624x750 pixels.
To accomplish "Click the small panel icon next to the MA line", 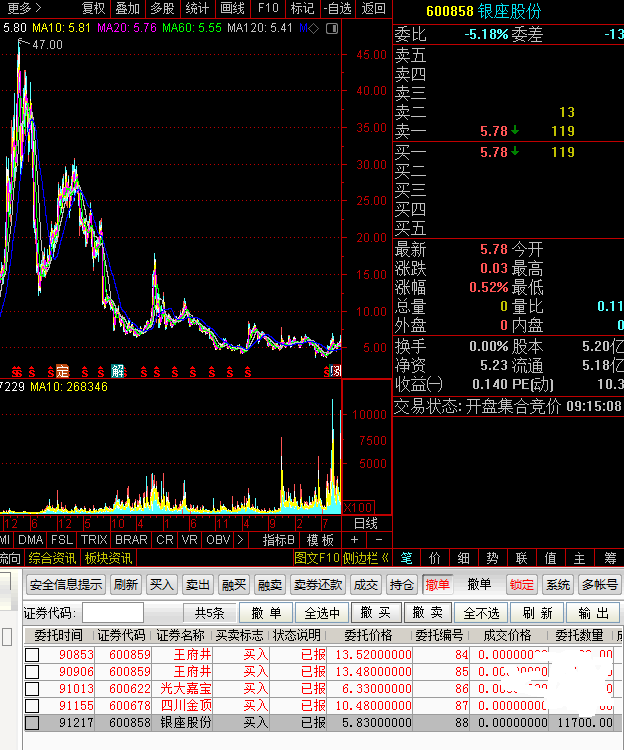I will (x=332, y=29).
